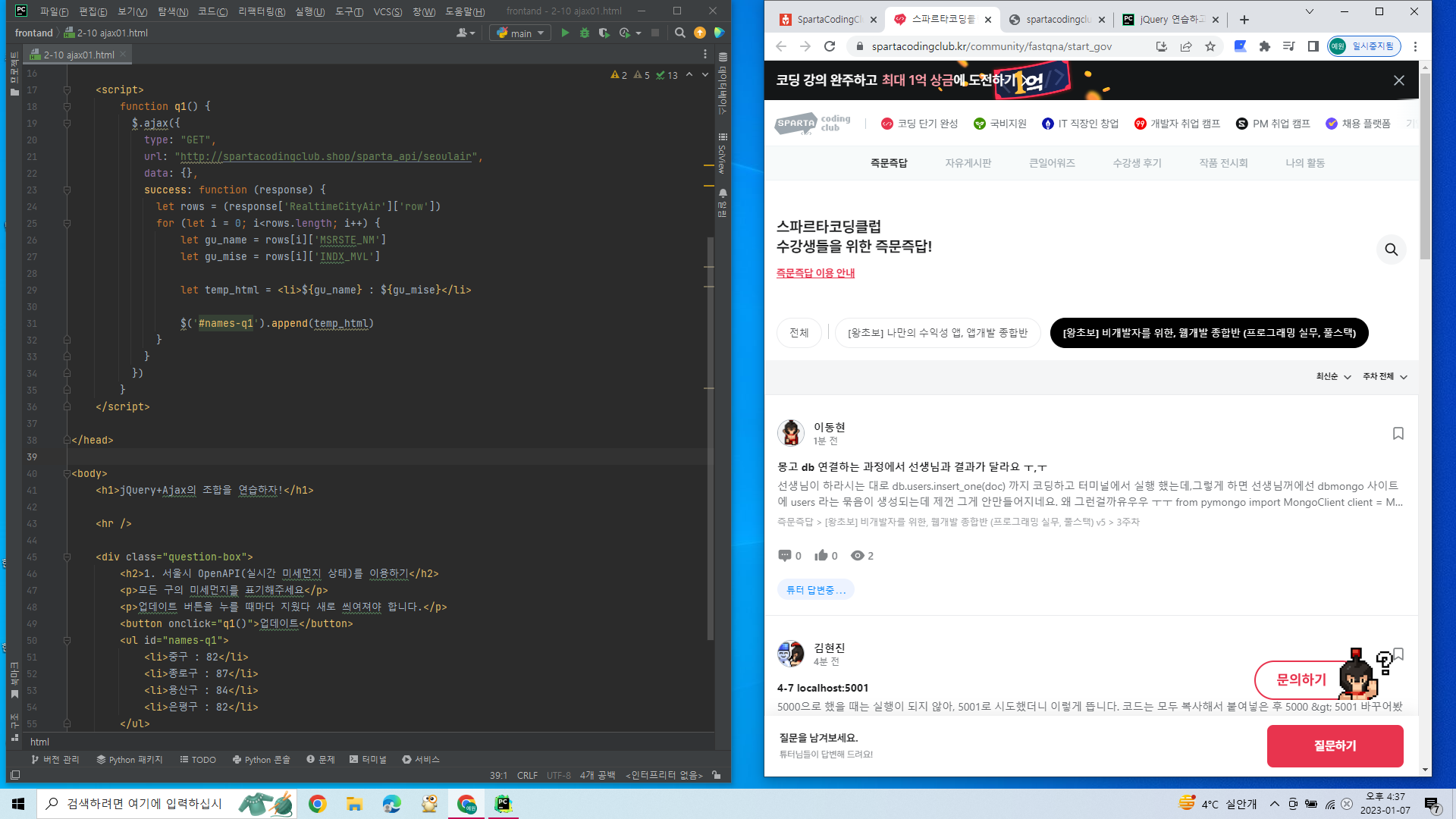Open the 즉문즉답 이용 안내 link
The image size is (1456, 819).
tap(815, 273)
